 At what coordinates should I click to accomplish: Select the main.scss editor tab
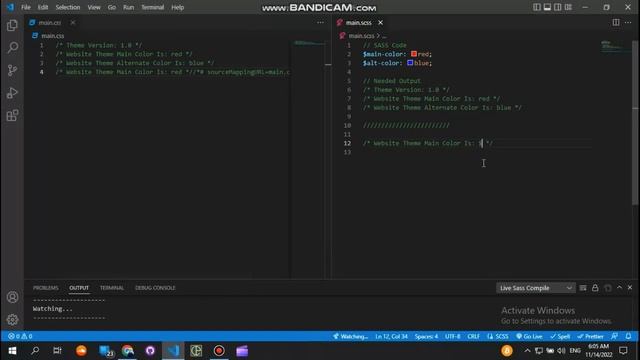(x=359, y=22)
